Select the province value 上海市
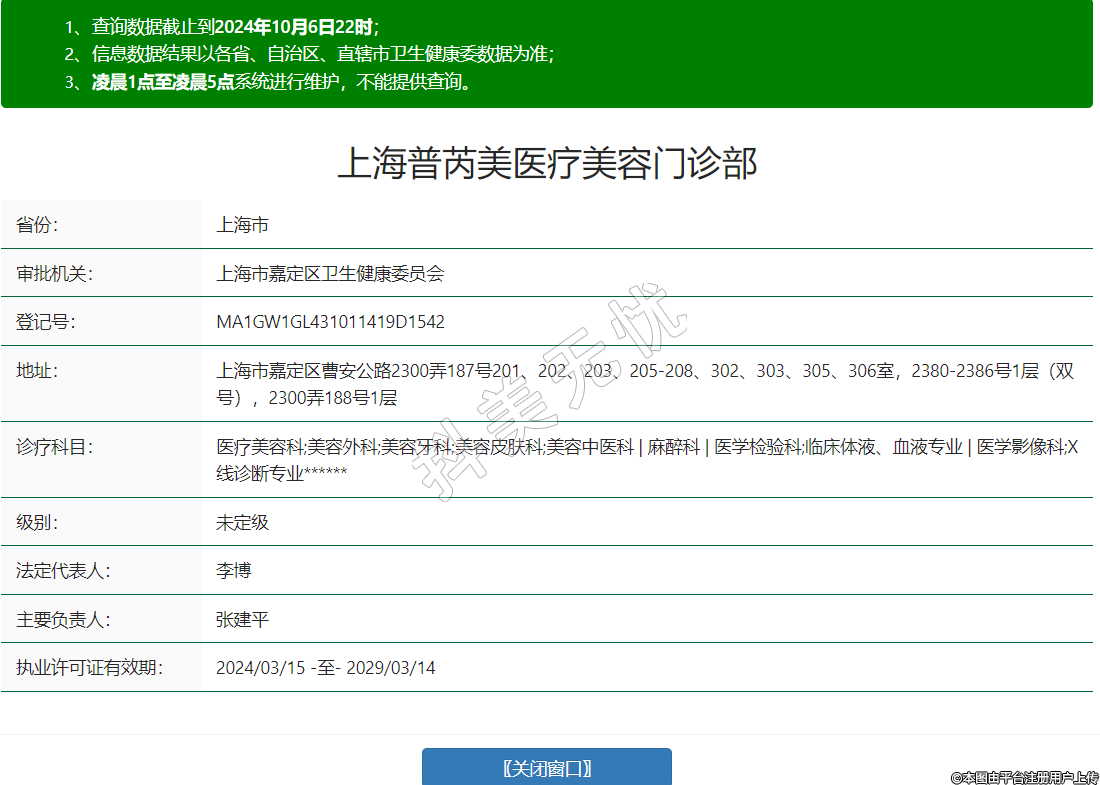Screen dimensions: 1100x785 click(242, 225)
